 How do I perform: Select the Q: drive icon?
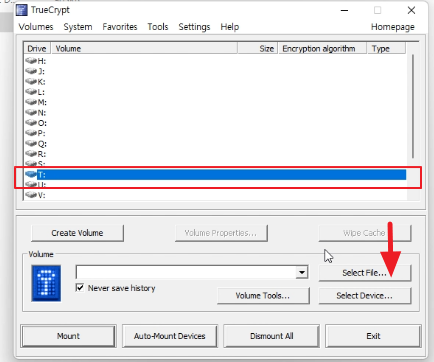31,143
